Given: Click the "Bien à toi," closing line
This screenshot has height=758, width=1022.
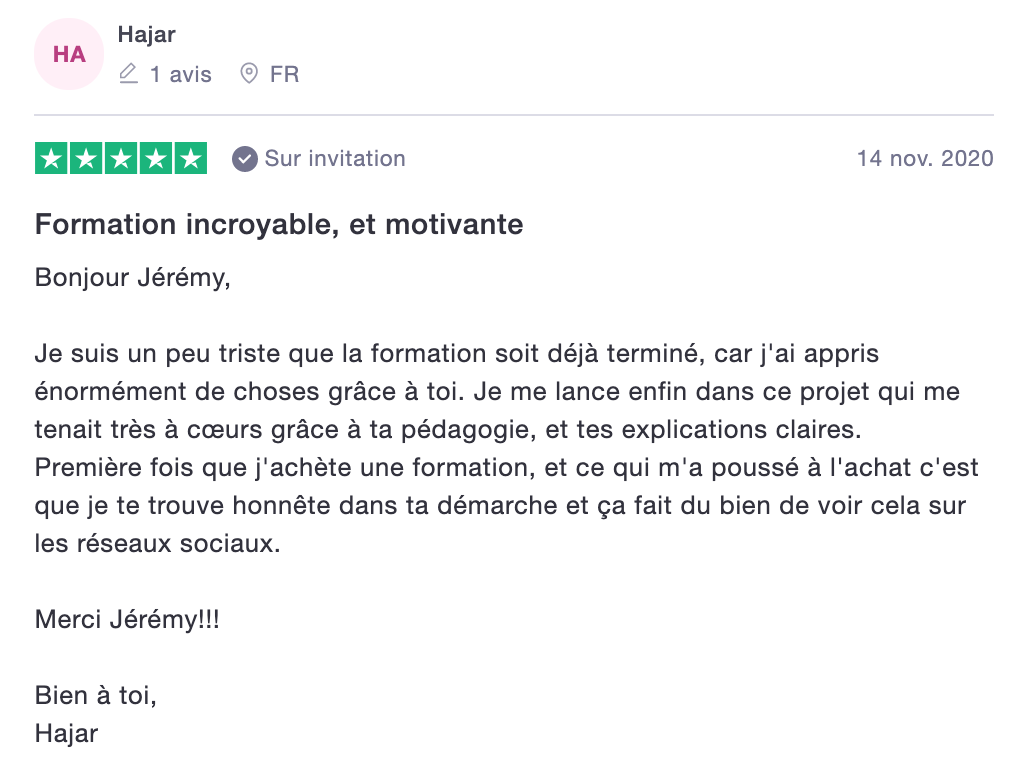Looking at the screenshot, I should [96, 695].
